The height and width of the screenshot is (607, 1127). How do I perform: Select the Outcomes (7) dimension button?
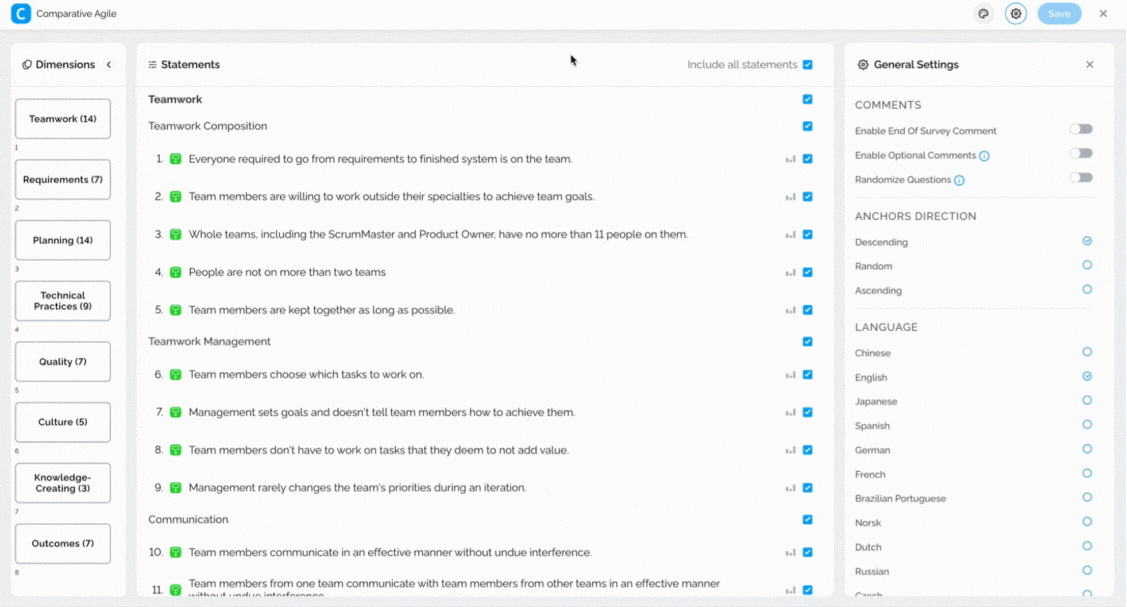tap(63, 544)
